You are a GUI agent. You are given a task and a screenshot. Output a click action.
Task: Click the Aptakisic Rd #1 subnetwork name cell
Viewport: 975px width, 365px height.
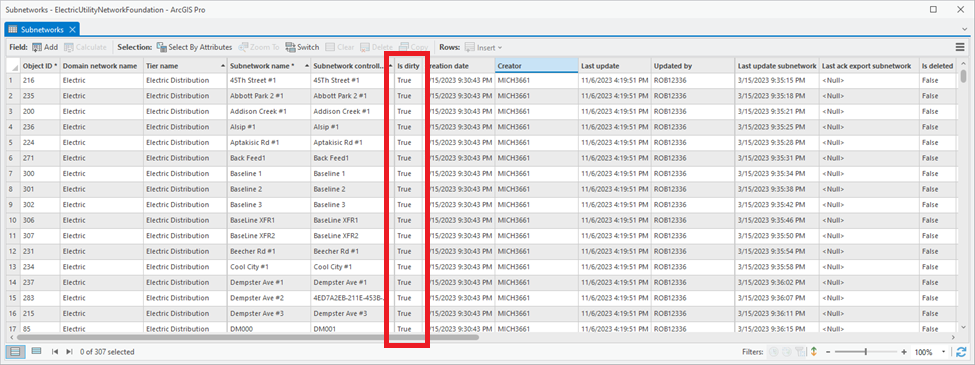pyautogui.click(x=269, y=142)
